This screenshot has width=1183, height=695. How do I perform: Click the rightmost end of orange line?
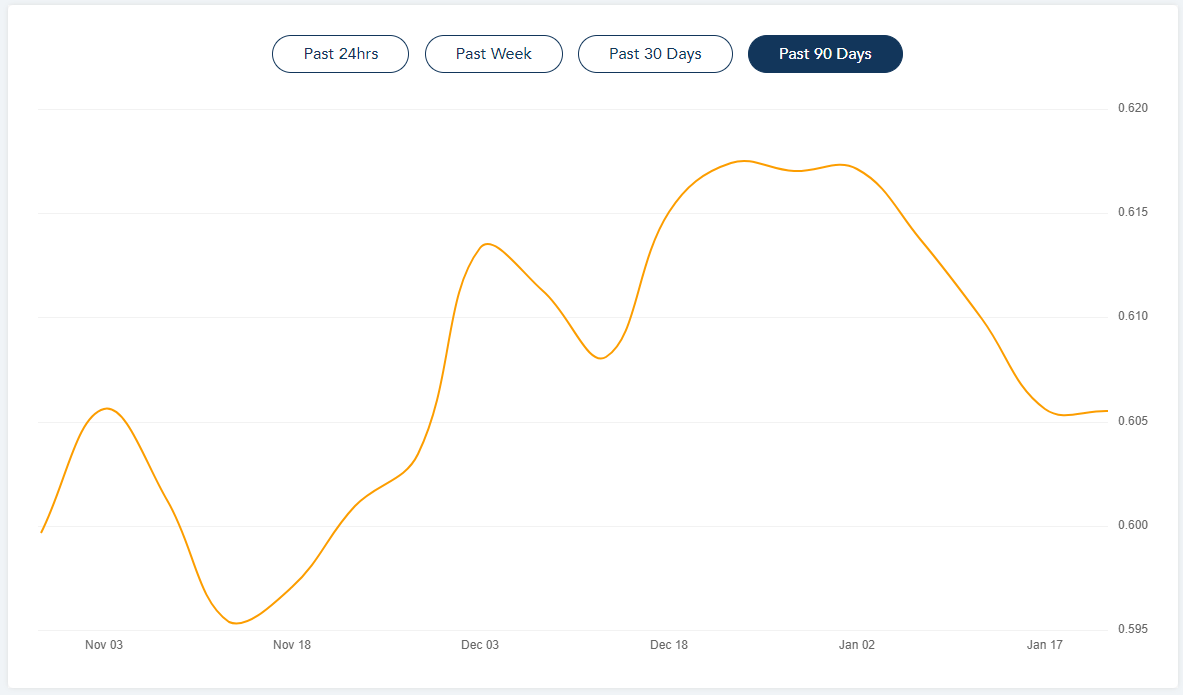point(1106,411)
